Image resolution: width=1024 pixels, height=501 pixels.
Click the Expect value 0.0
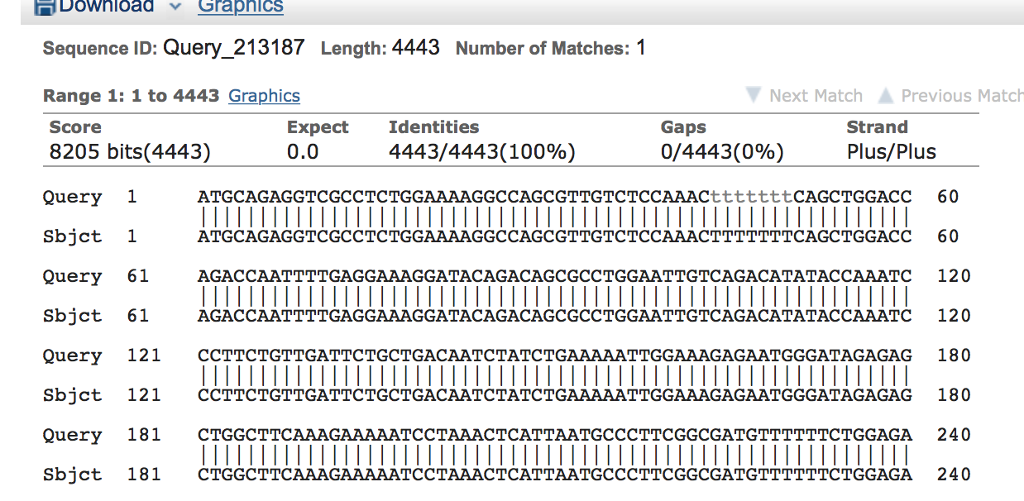click(302, 153)
